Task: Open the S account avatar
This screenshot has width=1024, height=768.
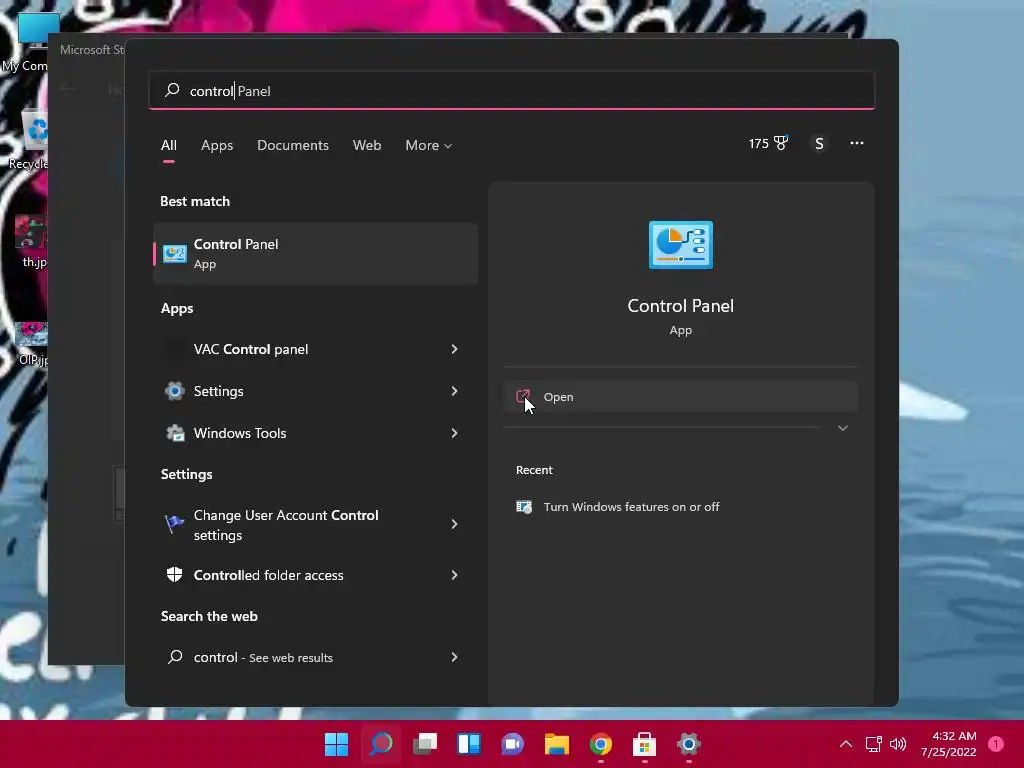Action: tap(819, 144)
